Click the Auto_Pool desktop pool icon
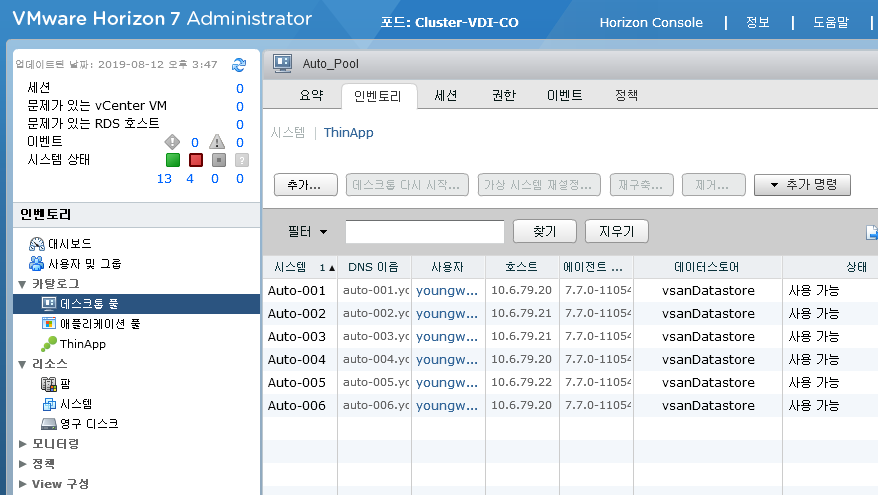The height and width of the screenshot is (495, 878). pyautogui.click(x=283, y=63)
